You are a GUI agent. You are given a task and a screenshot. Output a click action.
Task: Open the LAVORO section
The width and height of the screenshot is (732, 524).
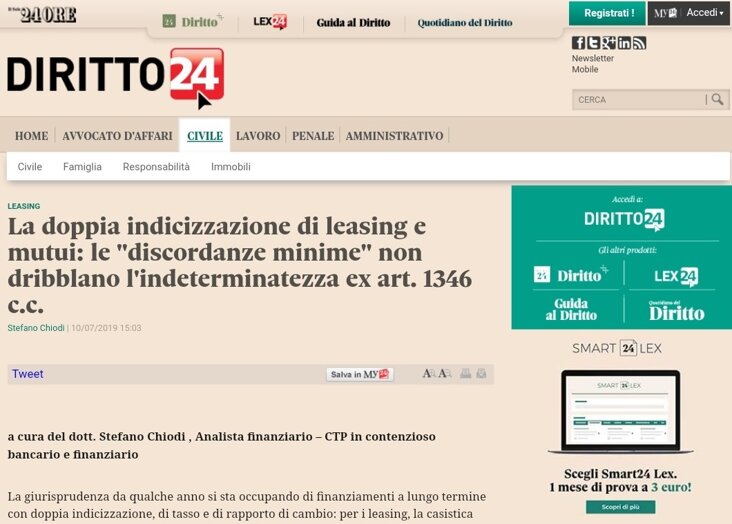(x=258, y=136)
